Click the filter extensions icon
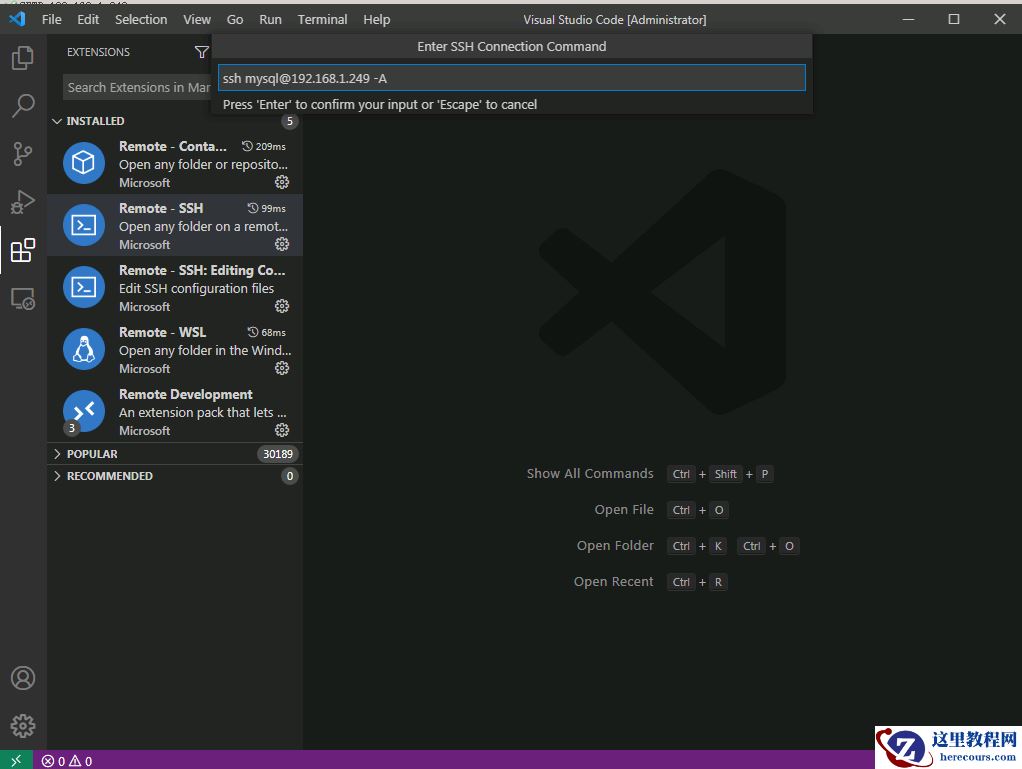This screenshot has height=769, width=1022. pos(201,52)
